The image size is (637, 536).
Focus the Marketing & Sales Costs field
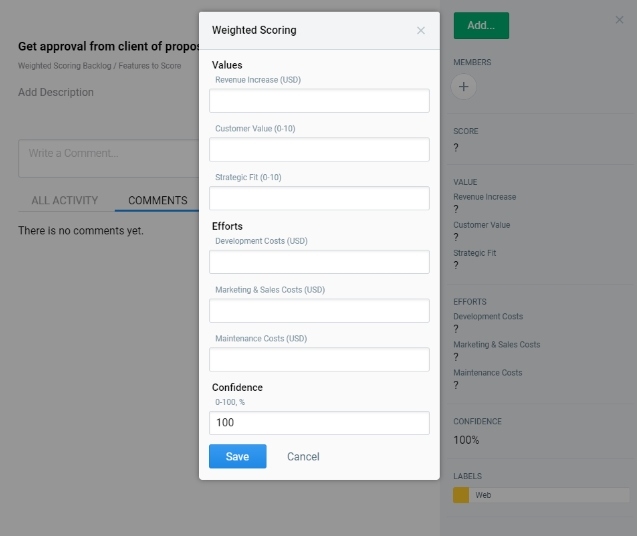pyautogui.click(x=319, y=311)
